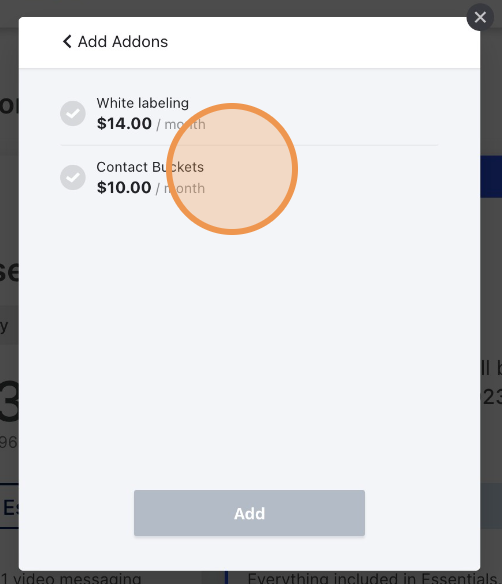This screenshot has height=584, width=502.
Task: Click the $14.00 price text
Action: coord(124,123)
